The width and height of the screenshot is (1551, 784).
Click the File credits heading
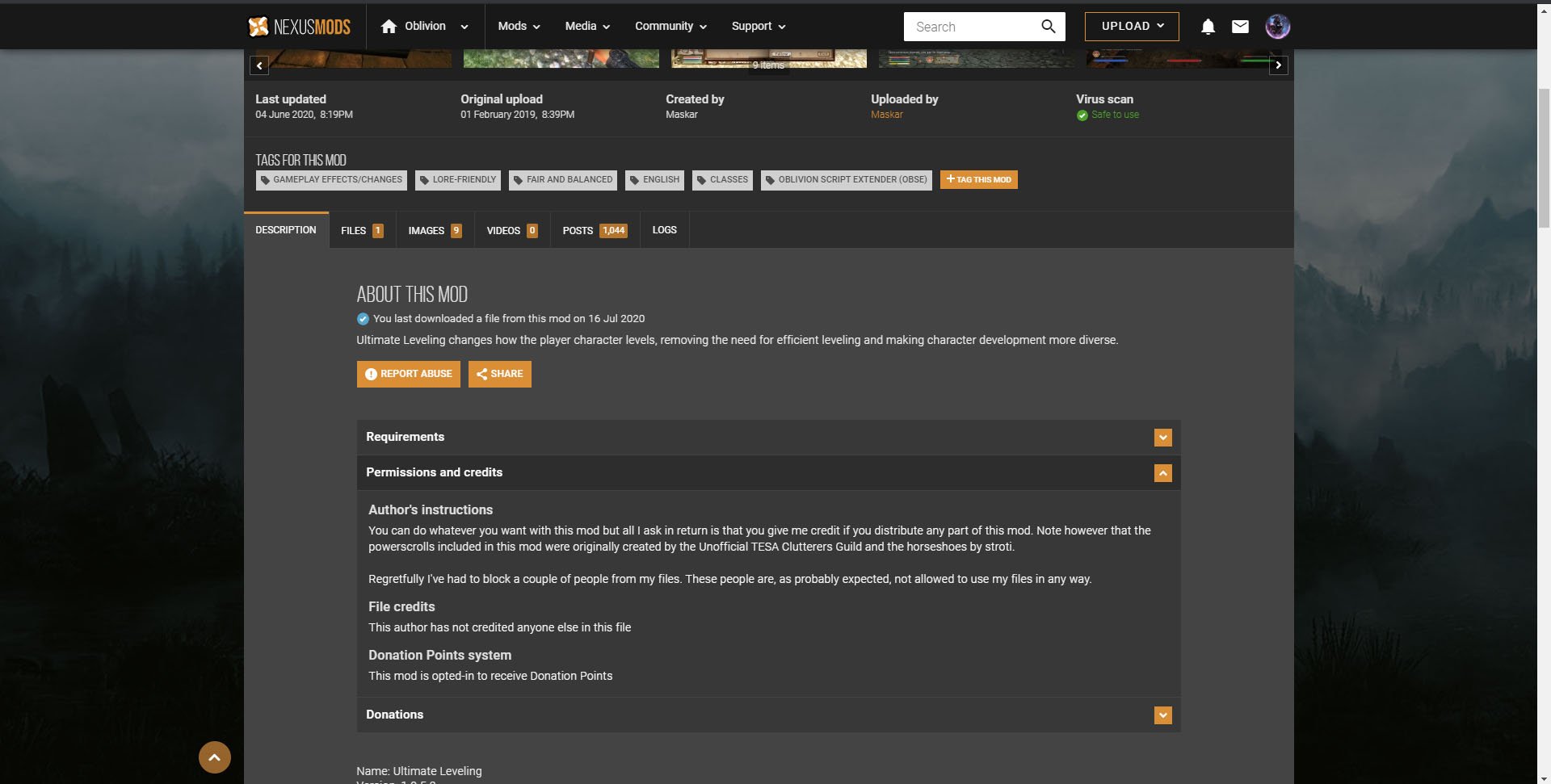pos(401,607)
